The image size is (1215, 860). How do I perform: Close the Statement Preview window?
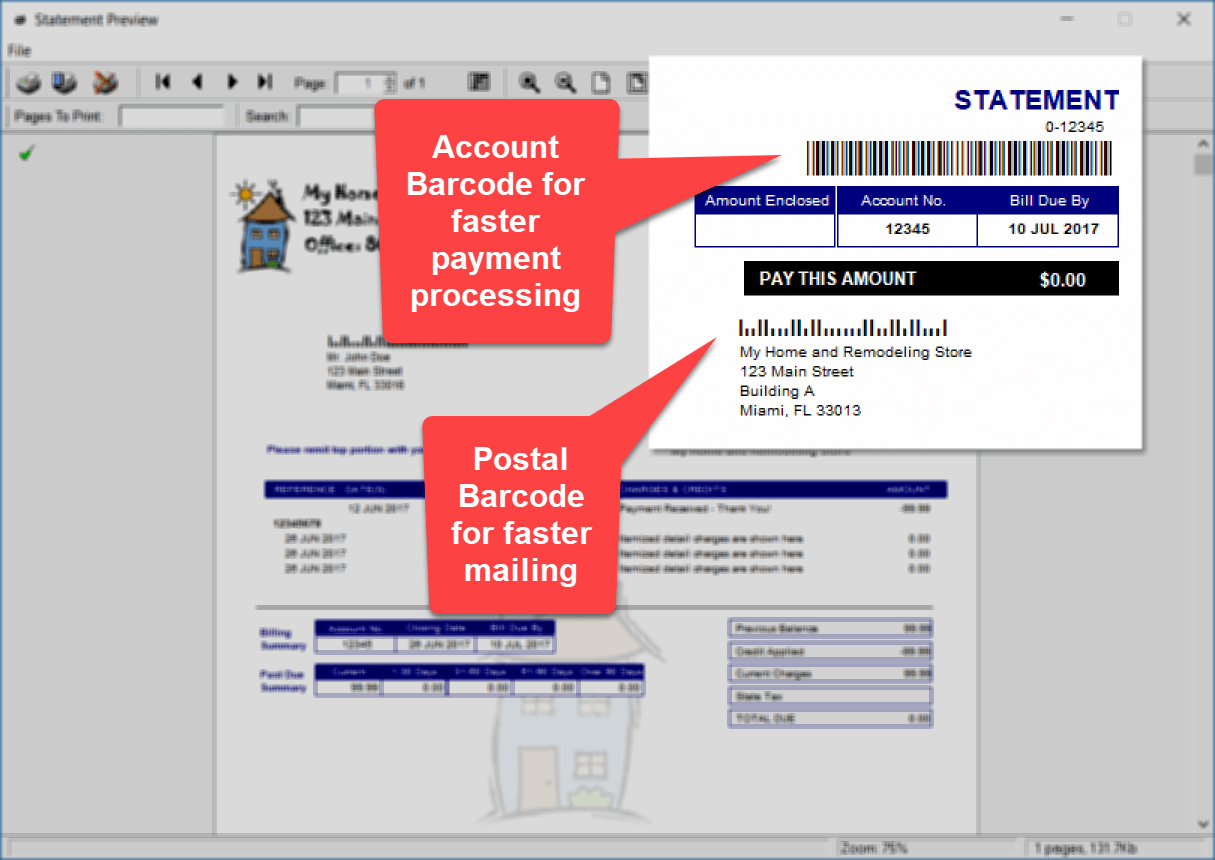[1183, 19]
